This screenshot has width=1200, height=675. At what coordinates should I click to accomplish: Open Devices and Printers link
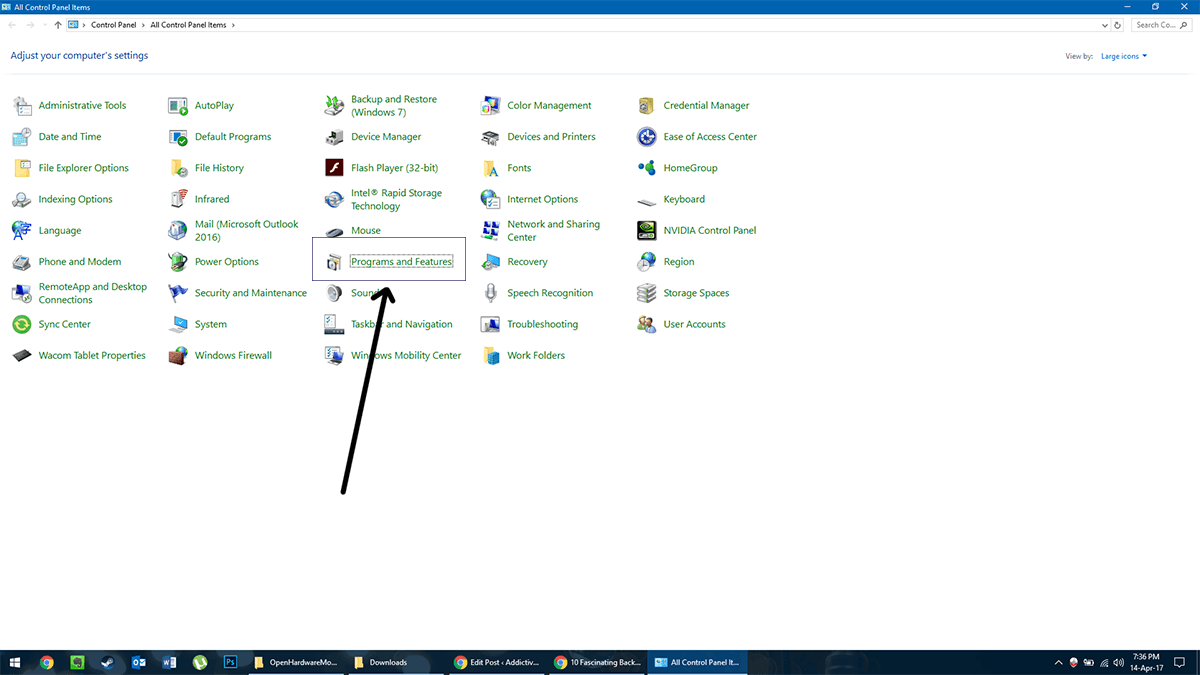coord(551,137)
